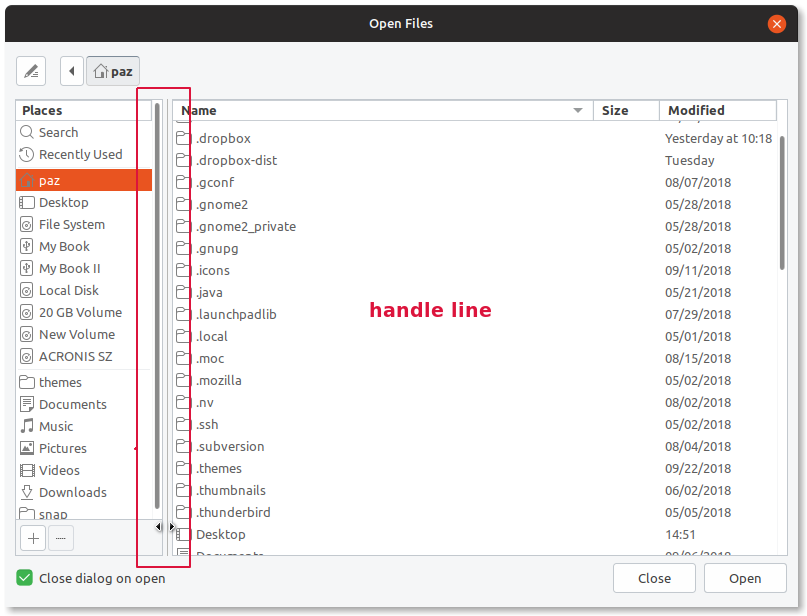Click the back arrow in path bar
Image resolution: width=807 pixels, height=616 pixels.
[72, 71]
